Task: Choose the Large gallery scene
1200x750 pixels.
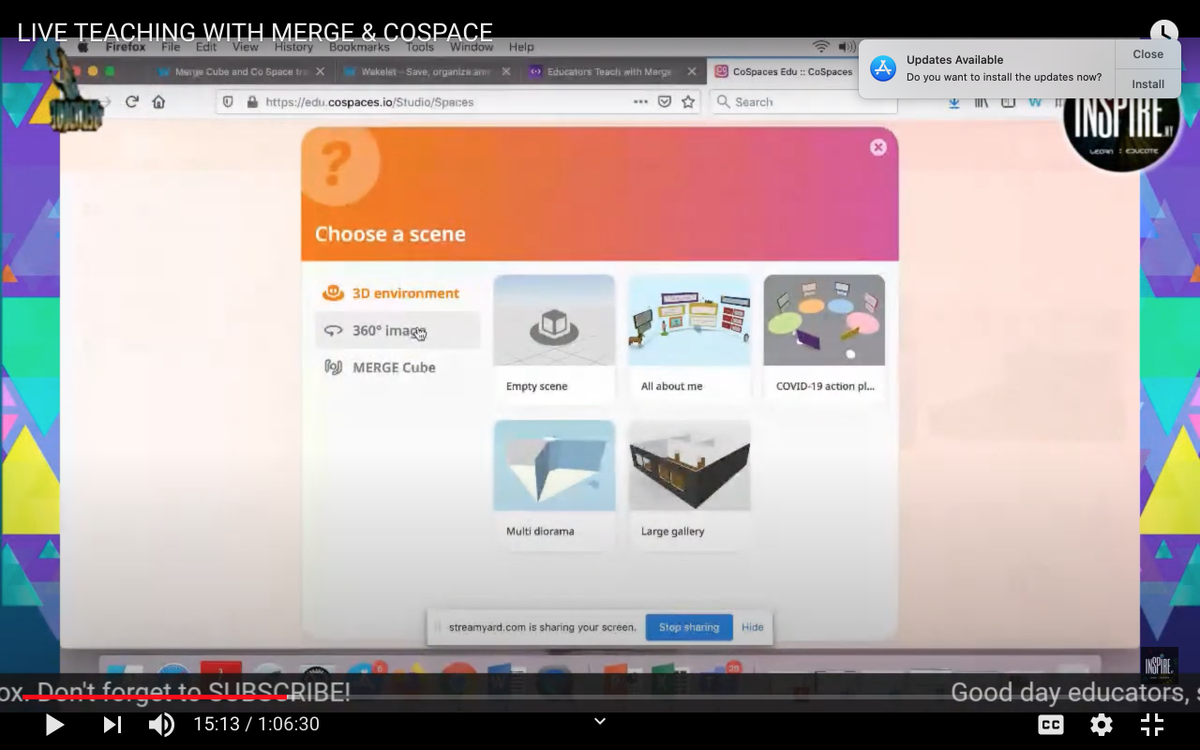Action: [x=689, y=484]
